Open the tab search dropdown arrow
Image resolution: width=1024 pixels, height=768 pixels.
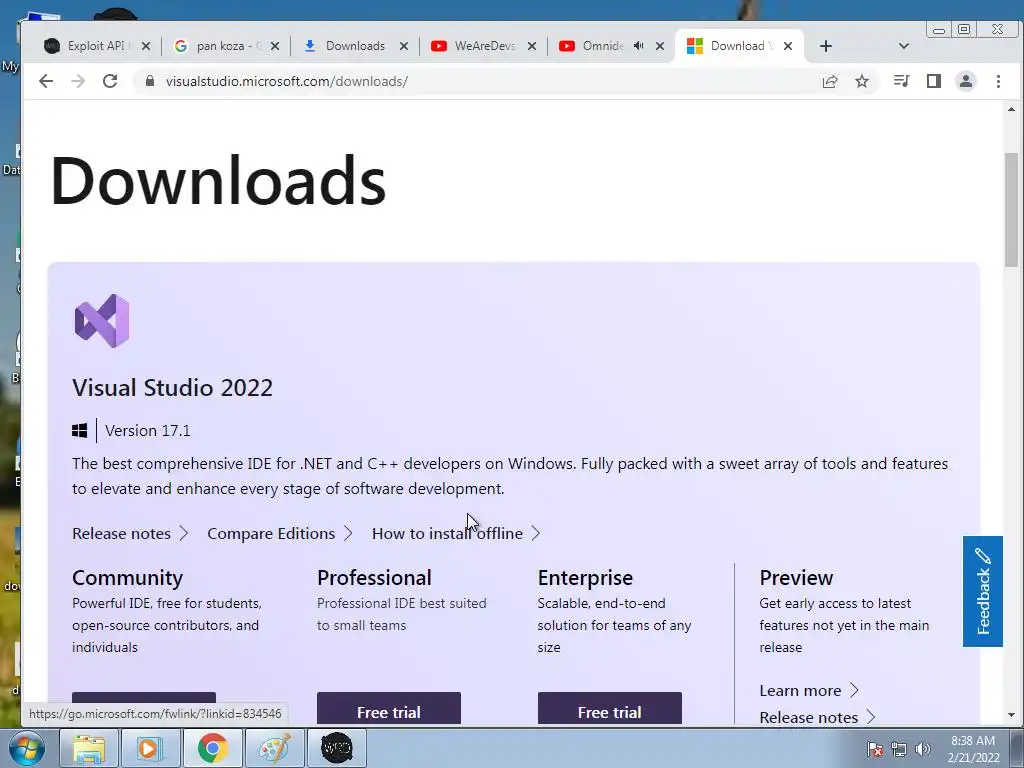coord(904,46)
